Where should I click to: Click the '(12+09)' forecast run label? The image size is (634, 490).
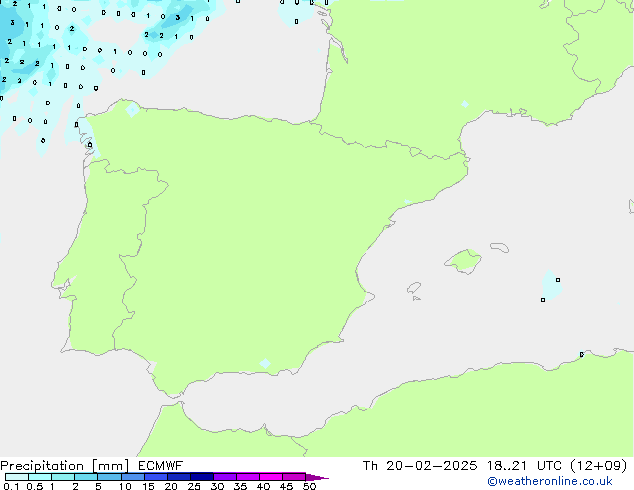point(599,466)
